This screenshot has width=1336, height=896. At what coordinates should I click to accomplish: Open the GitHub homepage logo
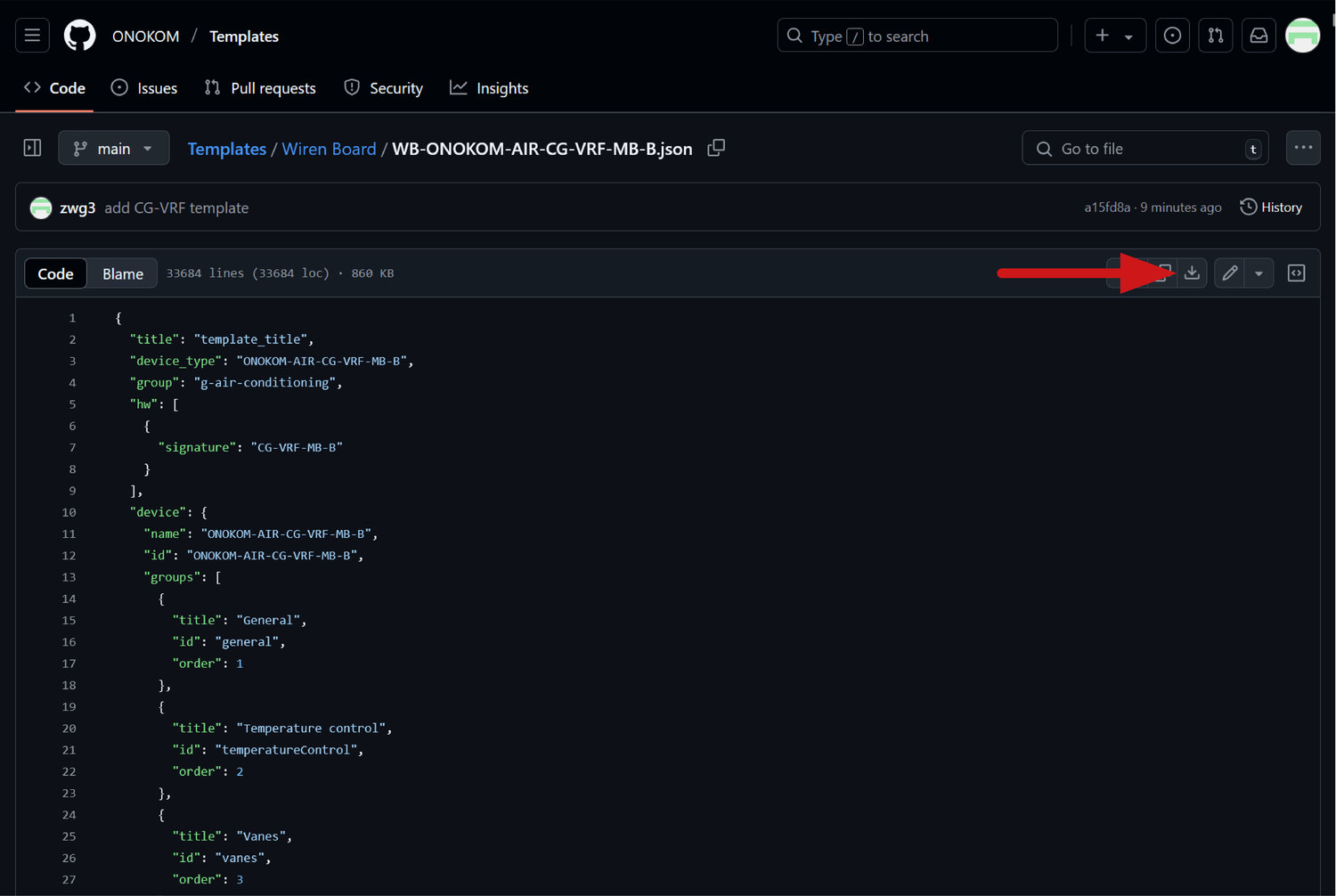coord(80,36)
